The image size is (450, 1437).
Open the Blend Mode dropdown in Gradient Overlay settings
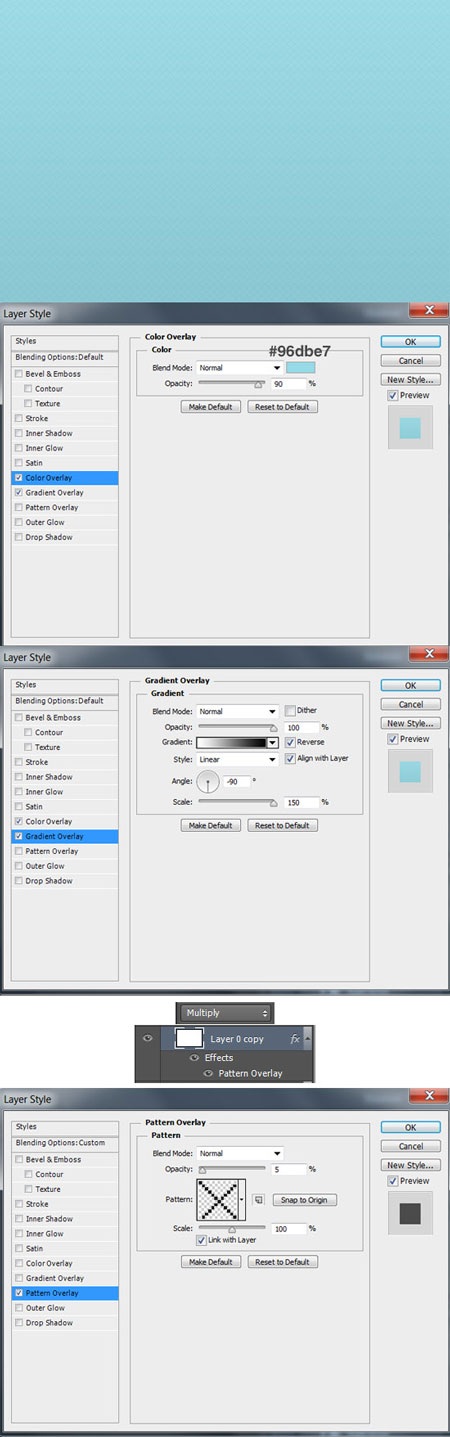240,712
